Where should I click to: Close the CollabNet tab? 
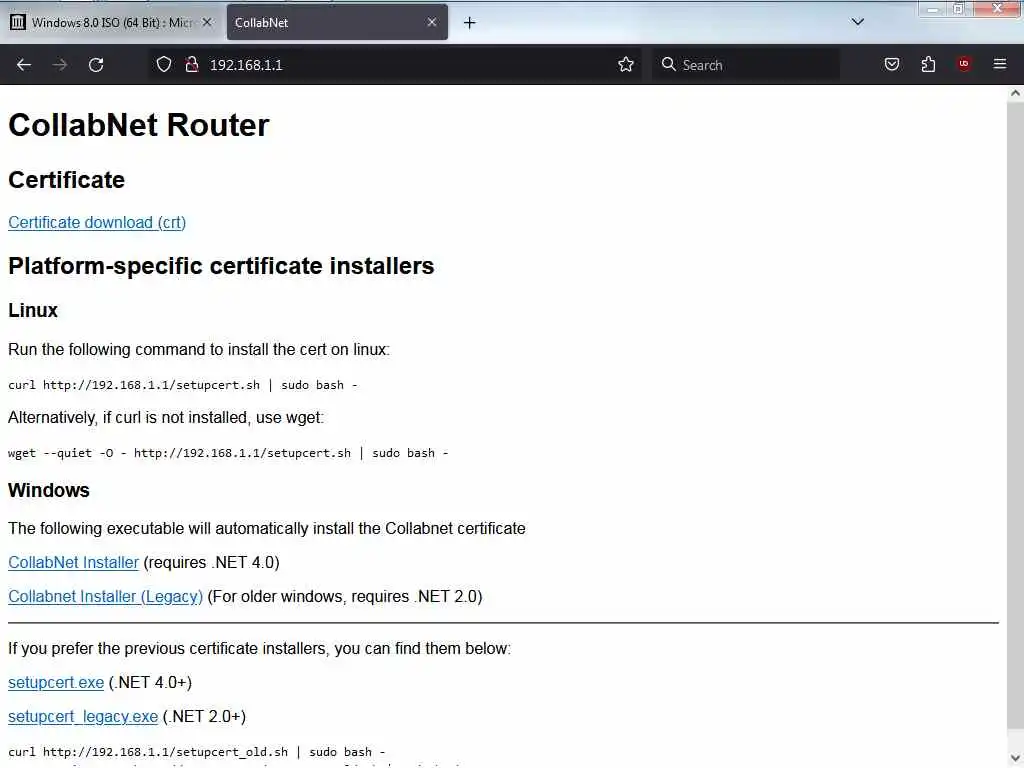click(432, 22)
